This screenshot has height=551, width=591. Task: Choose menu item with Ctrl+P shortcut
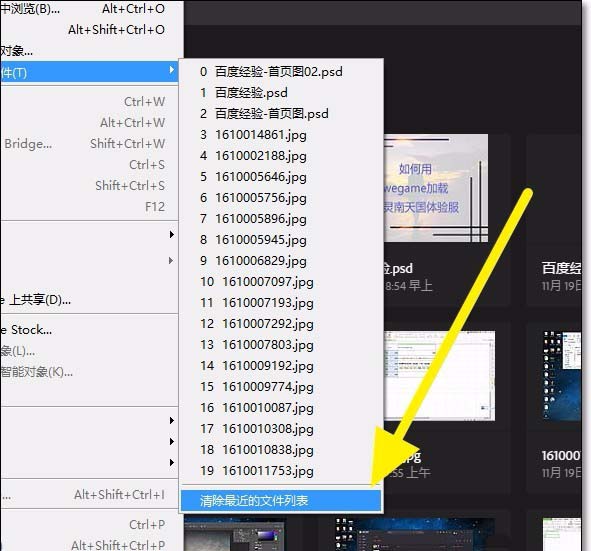(x=89, y=525)
